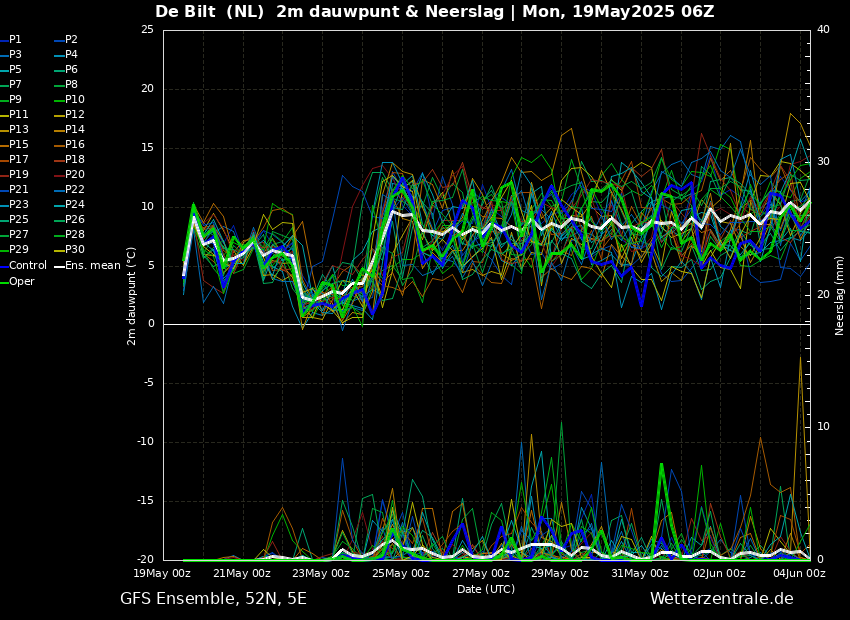Viewport: 850px width, 620px height.
Task: Click the chart title 'De Bilt (NL) 2m dauwpunt & Neerslag'
Action: click(329, 12)
